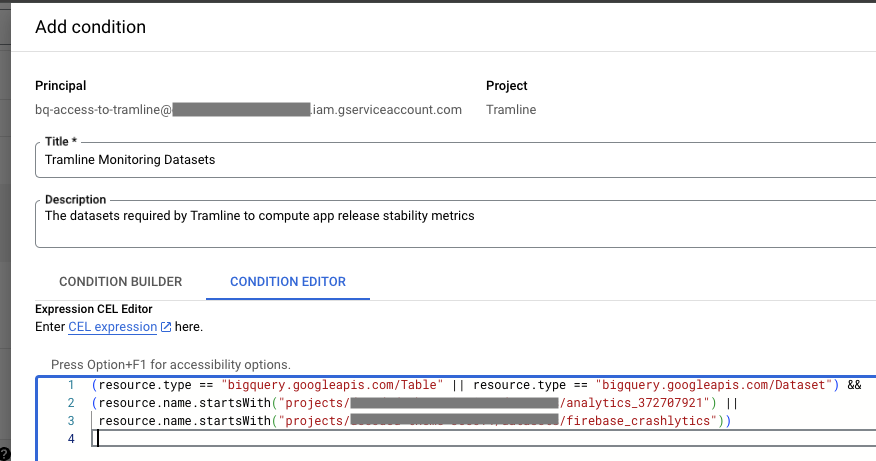The image size is (876, 461).
Task: Click the Project label
Action: pyautogui.click(x=507, y=85)
